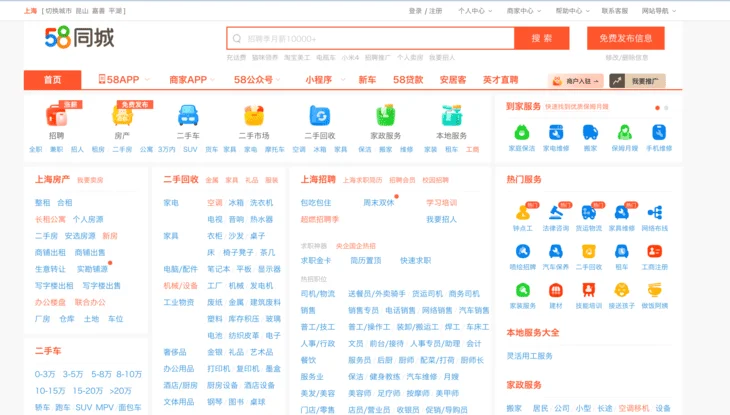Open the 首页 tab
The image size is (730, 415).
click(x=53, y=80)
